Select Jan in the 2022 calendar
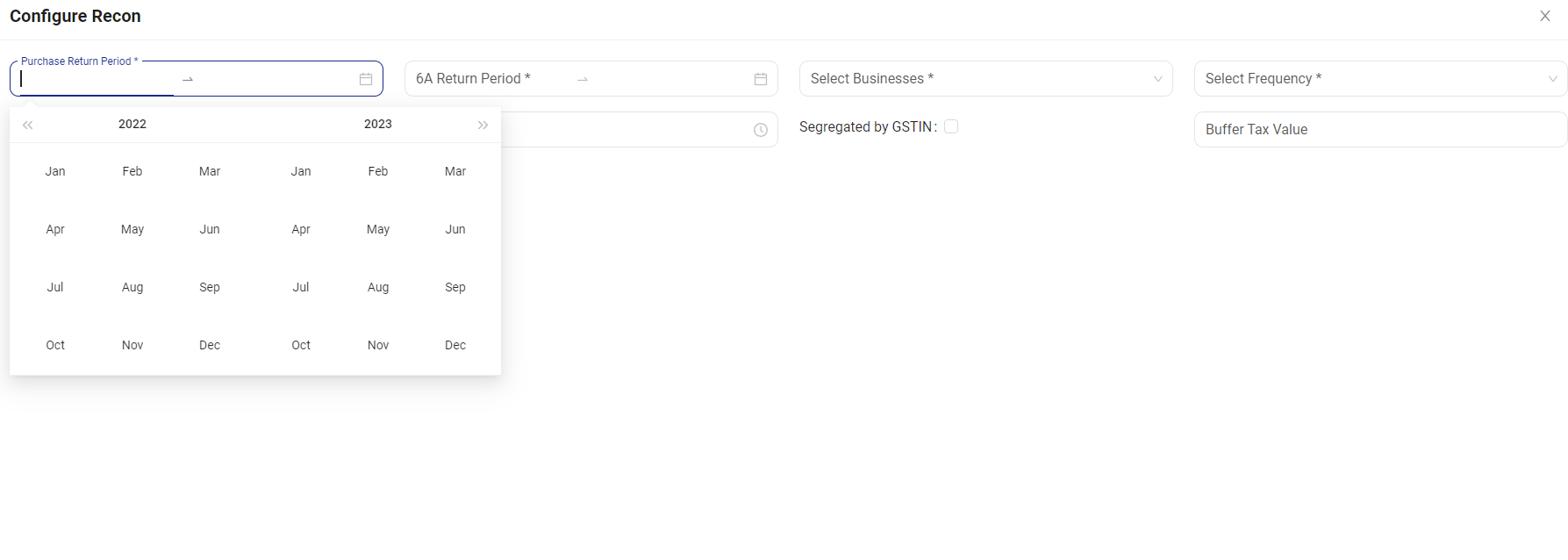 click(55, 171)
